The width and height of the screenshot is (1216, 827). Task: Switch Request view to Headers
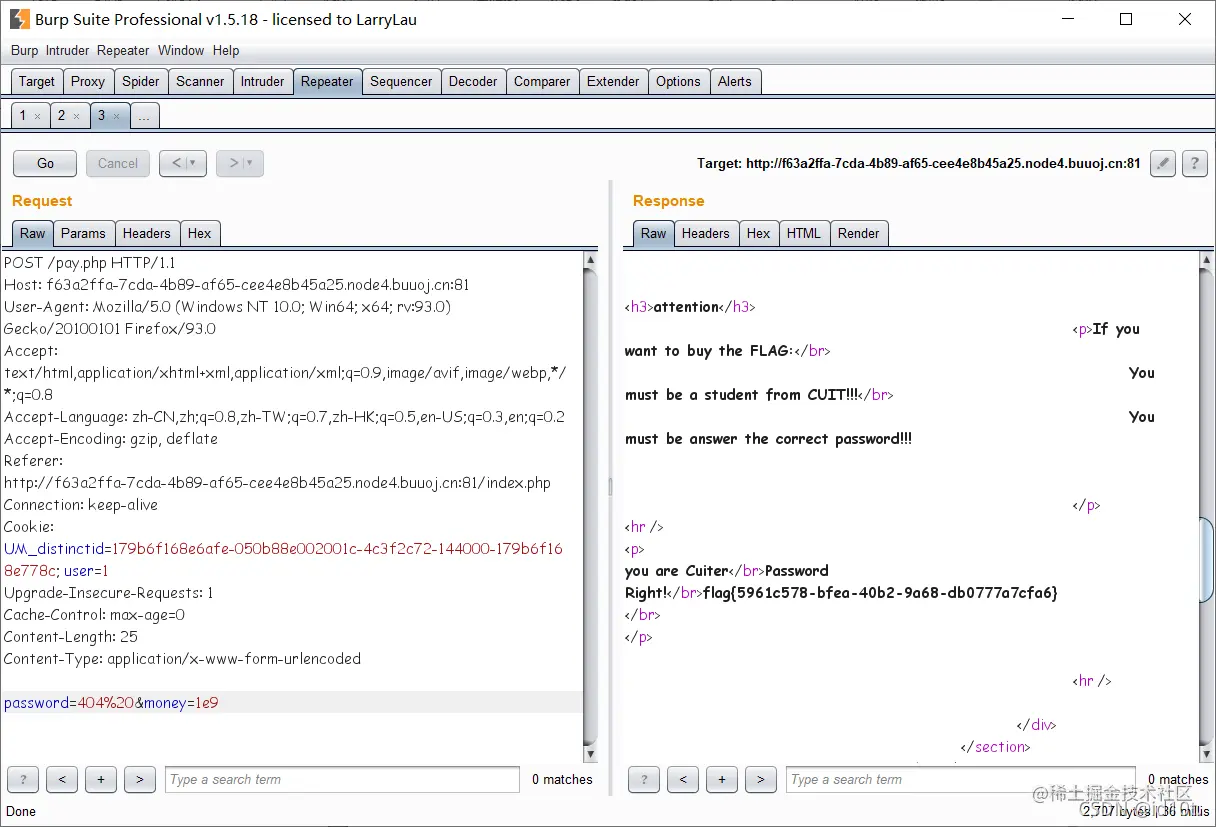147,233
